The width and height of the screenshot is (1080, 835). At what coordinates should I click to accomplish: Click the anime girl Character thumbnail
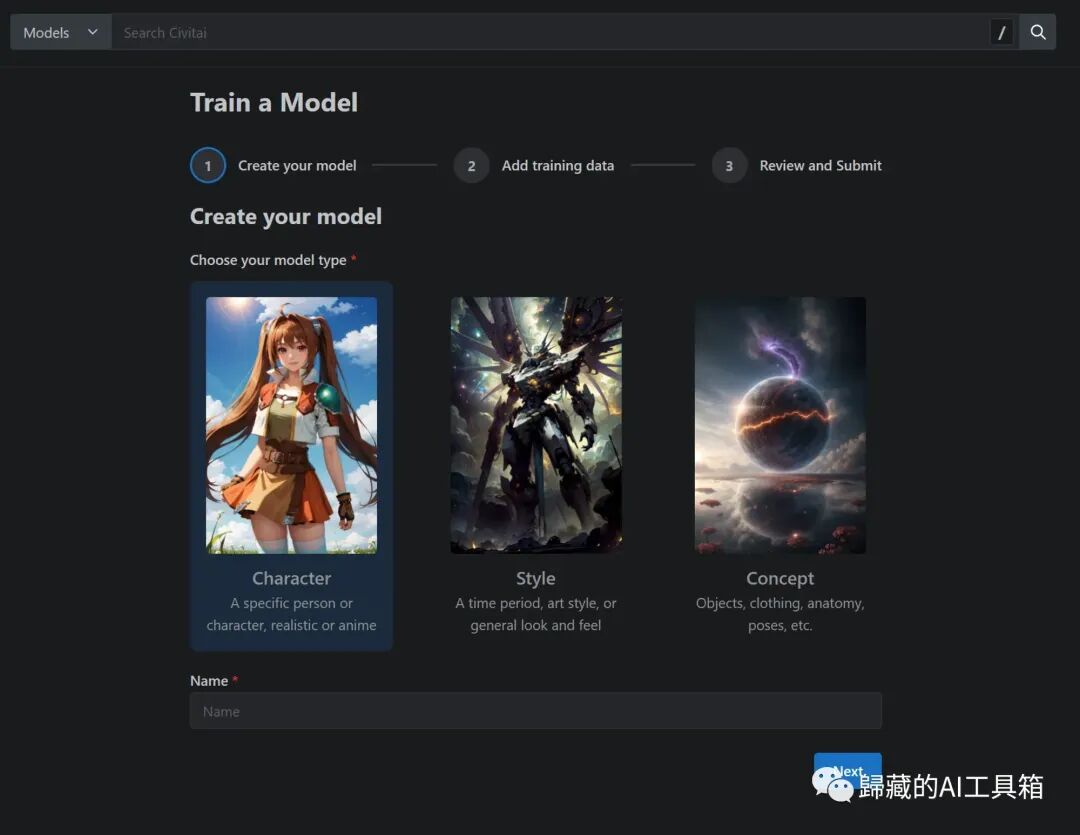click(291, 425)
